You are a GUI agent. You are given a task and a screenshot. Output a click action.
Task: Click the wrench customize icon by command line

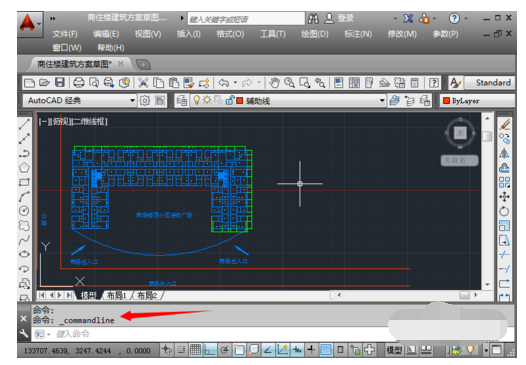pos(23,333)
